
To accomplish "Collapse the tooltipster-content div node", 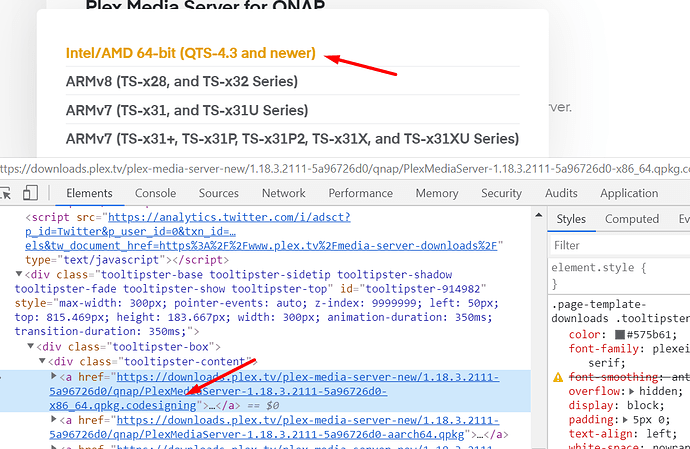I will 42,361.
